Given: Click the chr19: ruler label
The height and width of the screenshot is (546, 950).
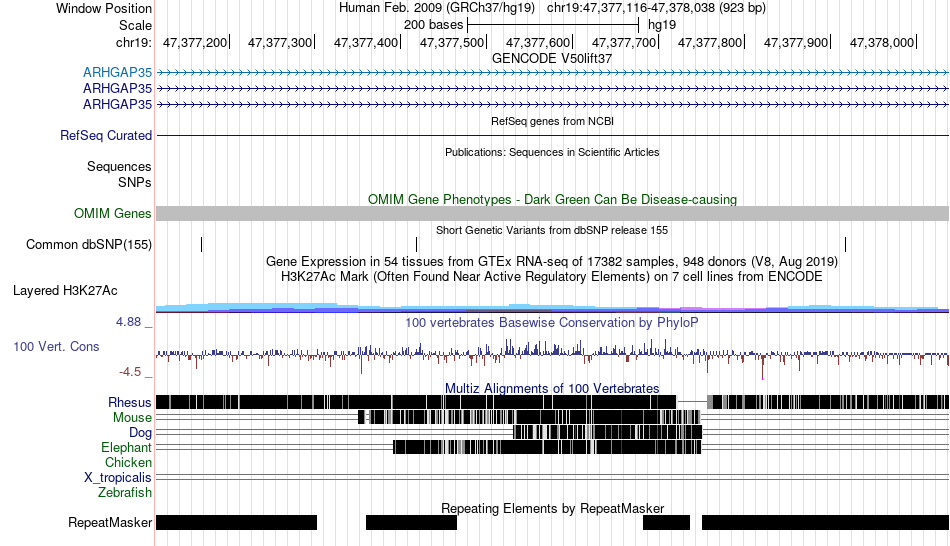Looking at the screenshot, I should pos(134,42).
